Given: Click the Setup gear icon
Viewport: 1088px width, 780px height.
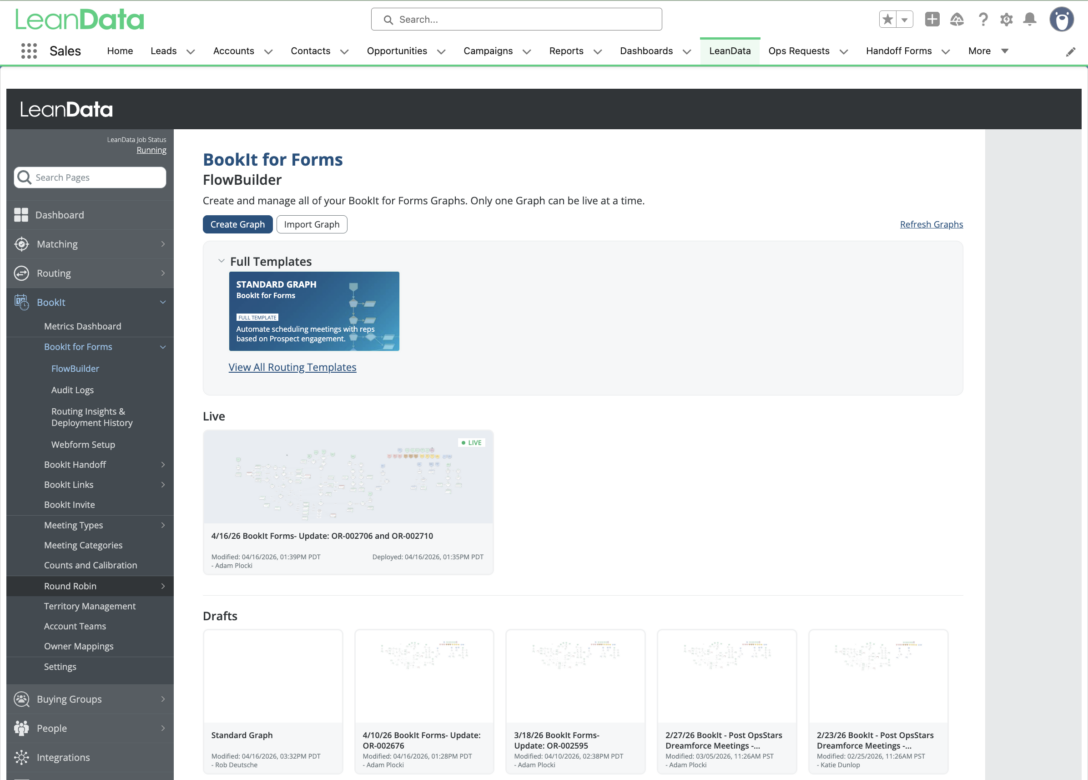Looking at the screenshot, I should point(1005,19).
